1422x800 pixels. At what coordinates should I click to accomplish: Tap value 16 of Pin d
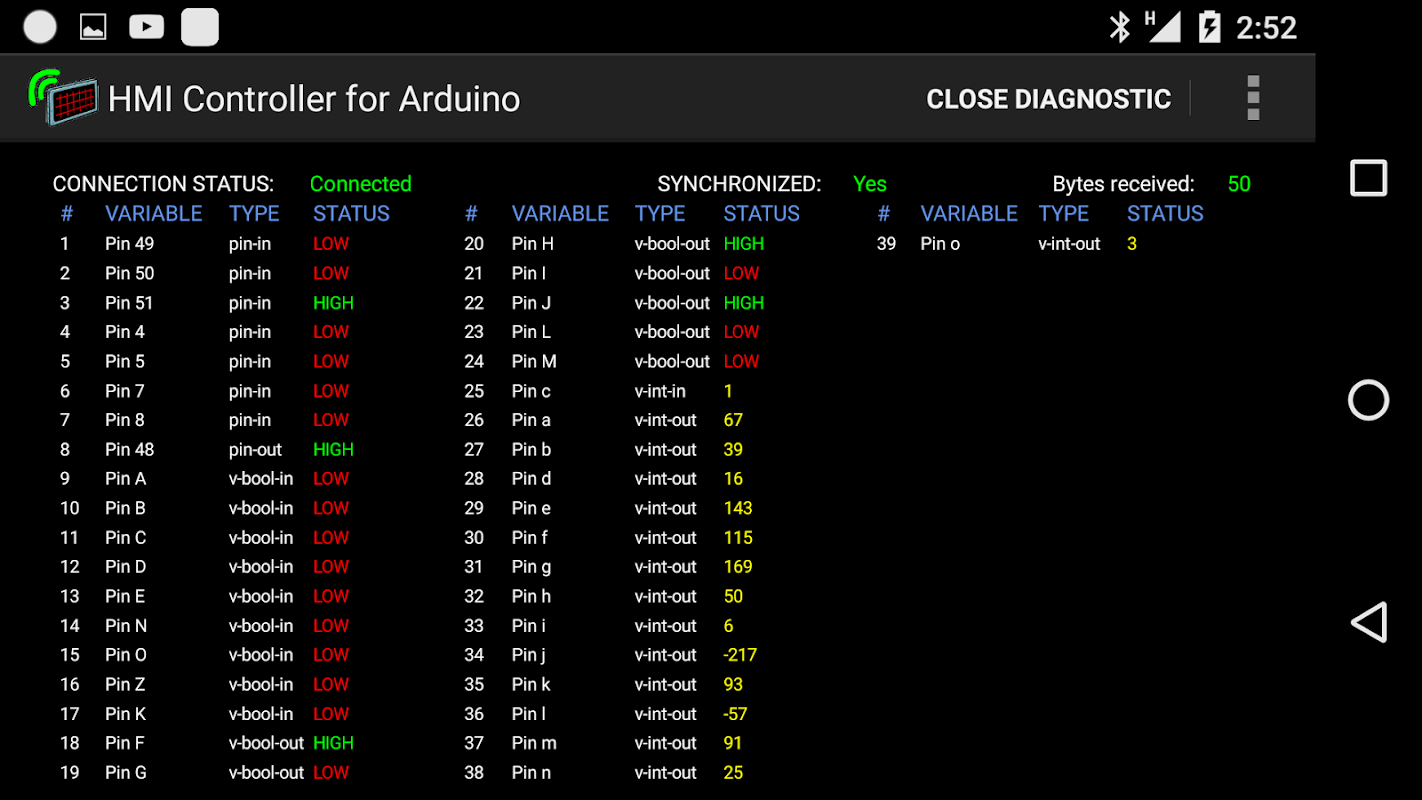click(733, 479)
